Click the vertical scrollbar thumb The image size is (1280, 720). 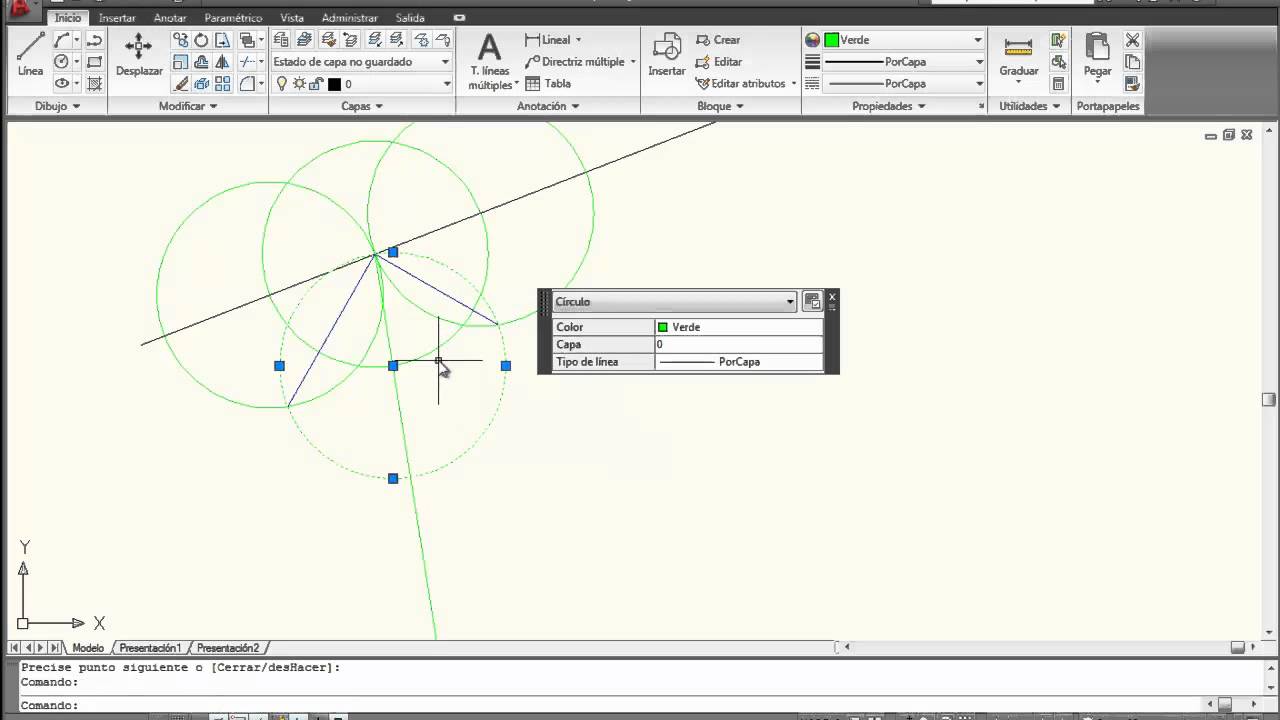coord(1269,400)
